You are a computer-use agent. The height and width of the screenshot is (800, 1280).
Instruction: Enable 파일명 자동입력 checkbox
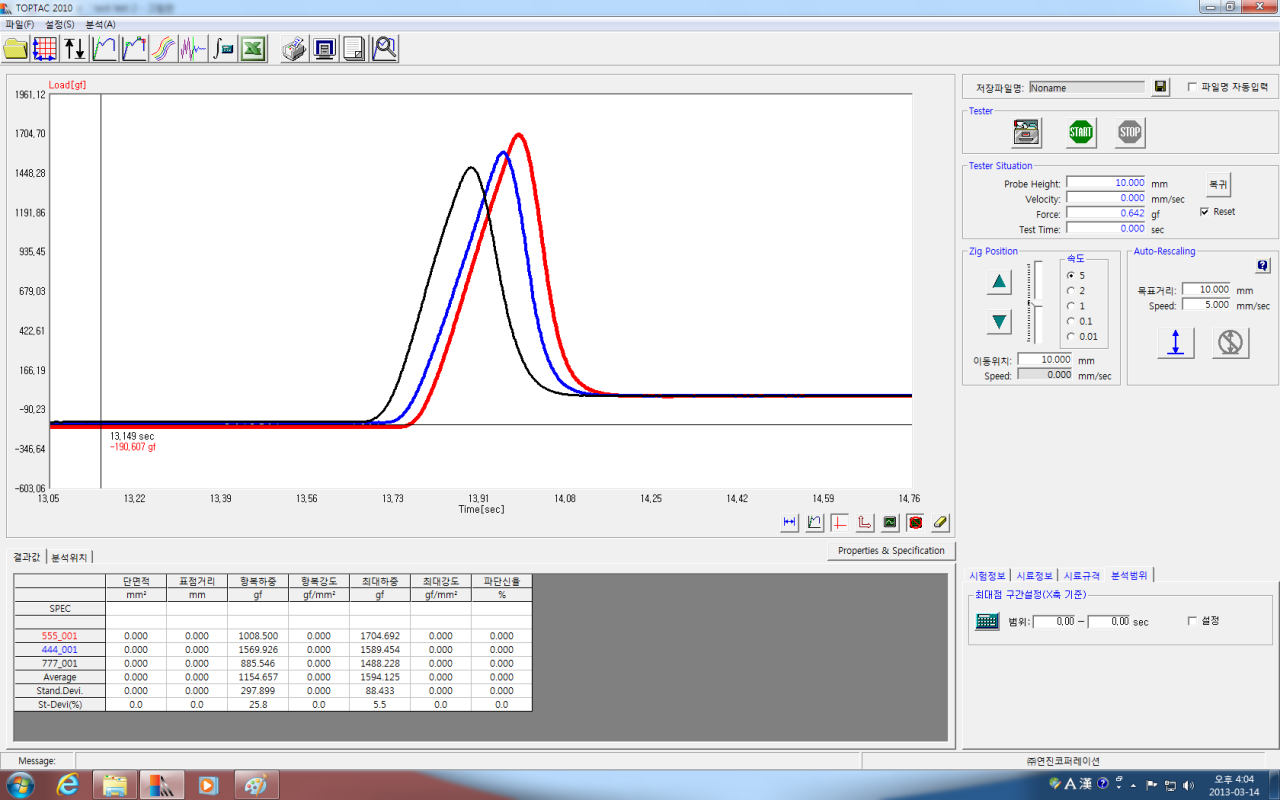(1192, 88)
